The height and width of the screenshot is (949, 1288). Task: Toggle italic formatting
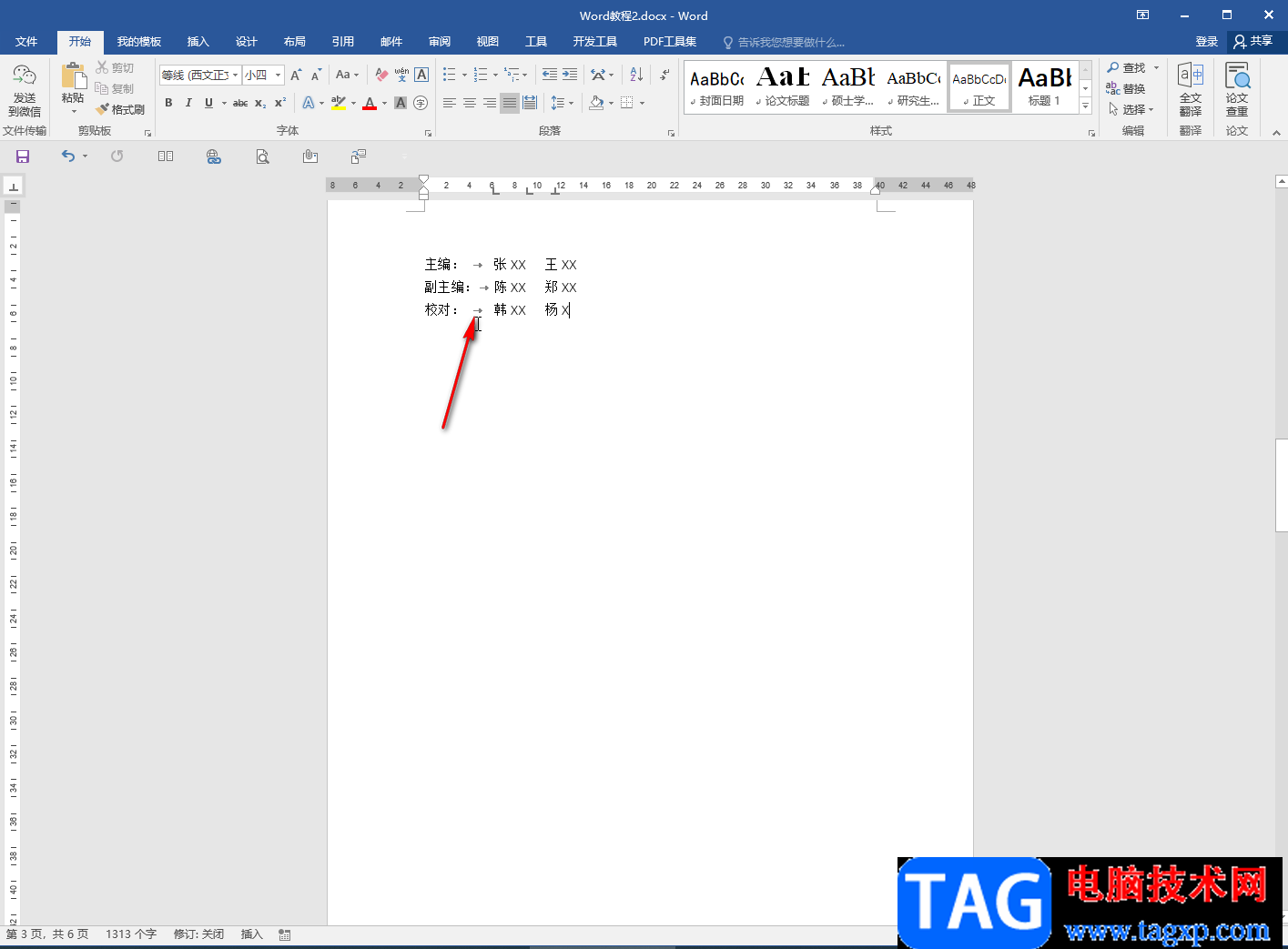tap(188, 103)
